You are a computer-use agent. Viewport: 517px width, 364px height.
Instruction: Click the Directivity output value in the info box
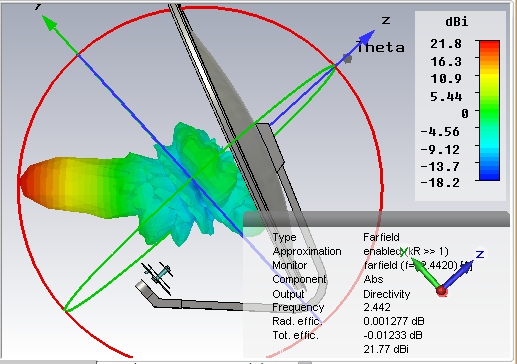(387, 294)
